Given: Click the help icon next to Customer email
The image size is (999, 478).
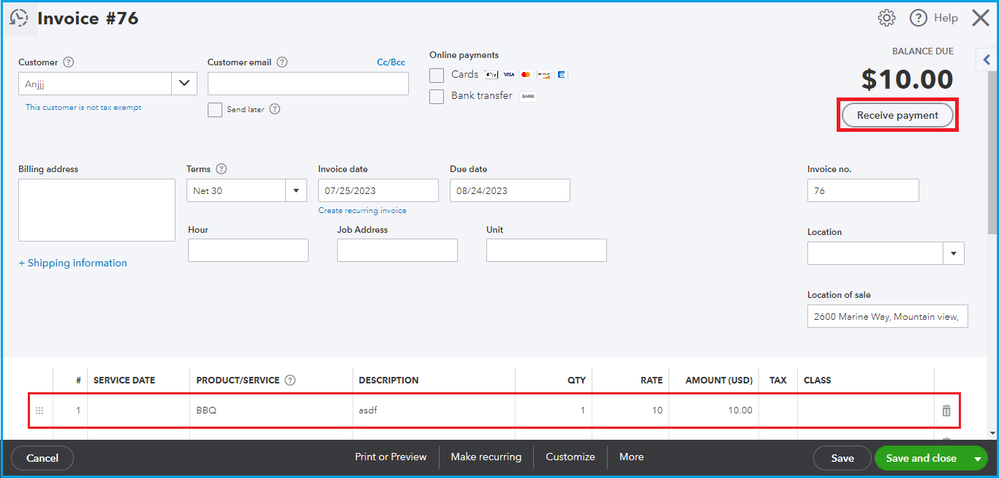Looking at the screenshot, I should 282,62.
